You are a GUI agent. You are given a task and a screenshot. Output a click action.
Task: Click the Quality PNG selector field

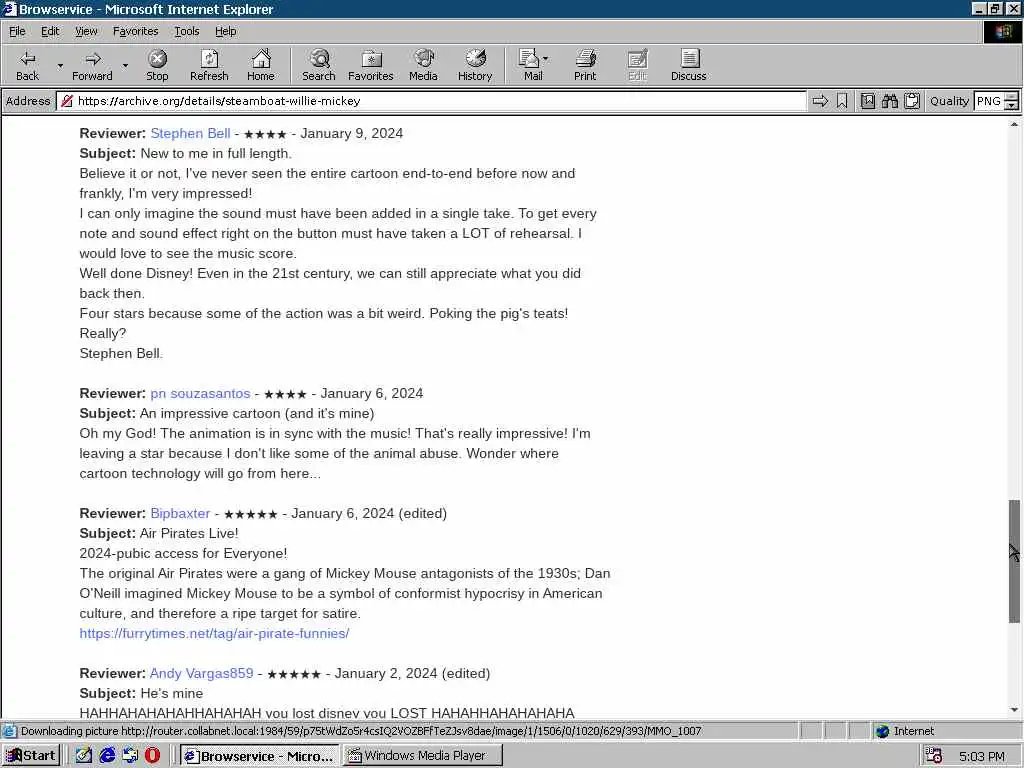click(x=989, y=101)
